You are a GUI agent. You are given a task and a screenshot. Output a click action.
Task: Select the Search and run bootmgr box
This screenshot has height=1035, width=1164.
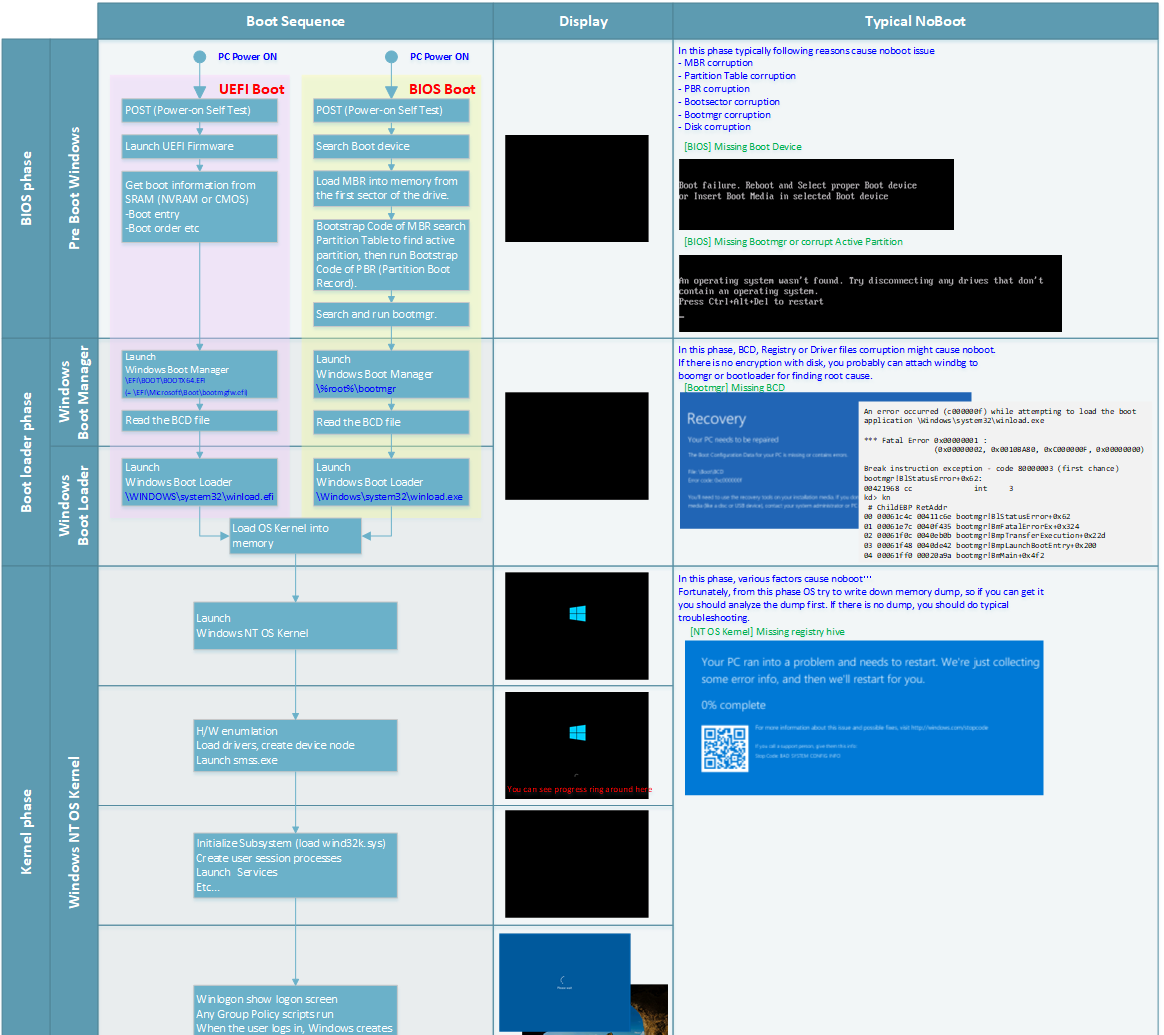pos(391,314)
